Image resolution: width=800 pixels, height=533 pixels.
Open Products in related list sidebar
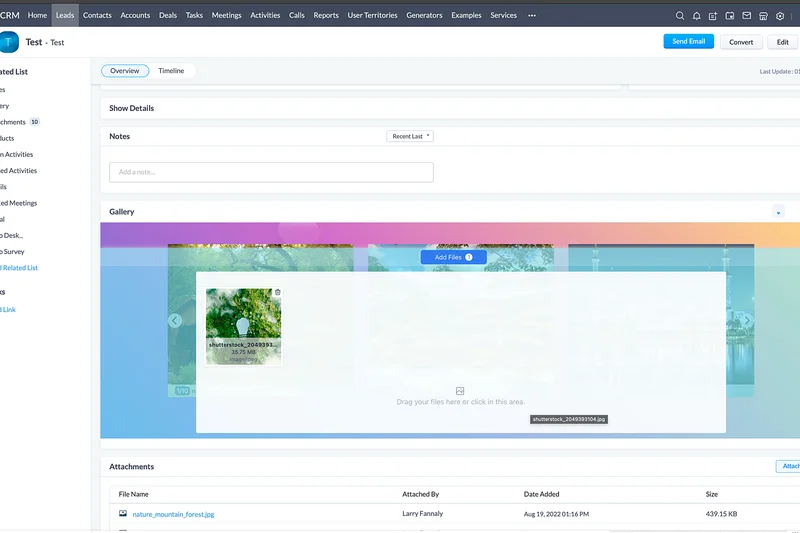tap(7, 138)
